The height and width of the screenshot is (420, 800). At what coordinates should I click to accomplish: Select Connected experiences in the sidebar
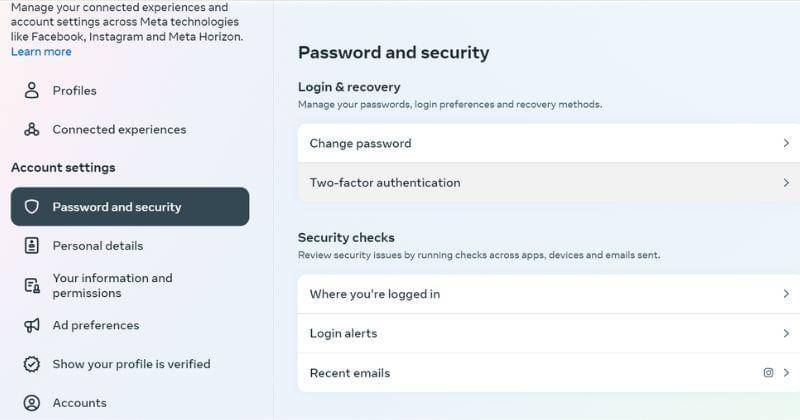(119, 130)
